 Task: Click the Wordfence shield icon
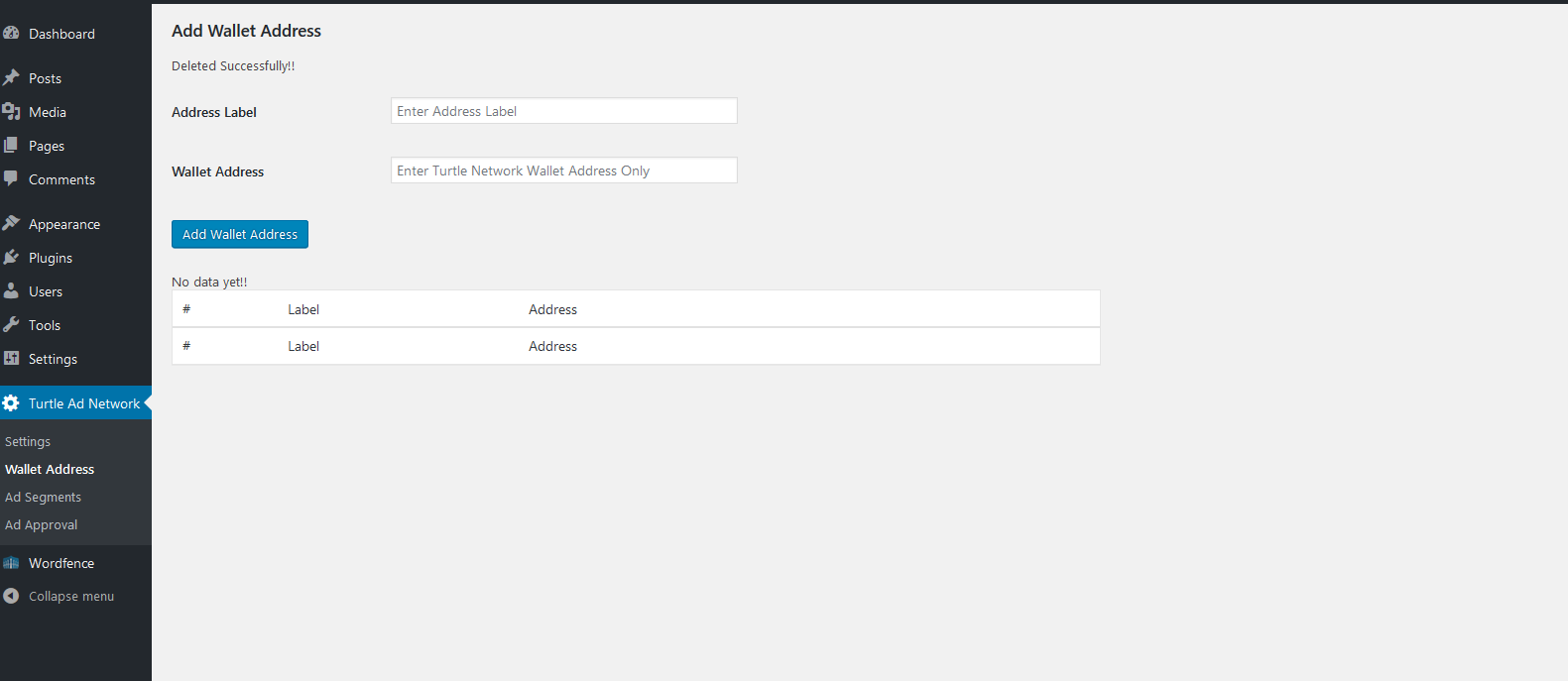pos(11,562)
